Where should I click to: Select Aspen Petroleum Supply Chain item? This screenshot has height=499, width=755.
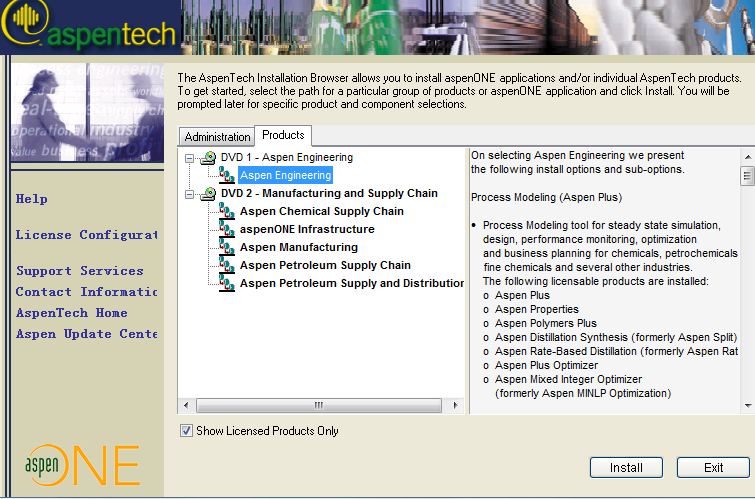tap(325, 265)
